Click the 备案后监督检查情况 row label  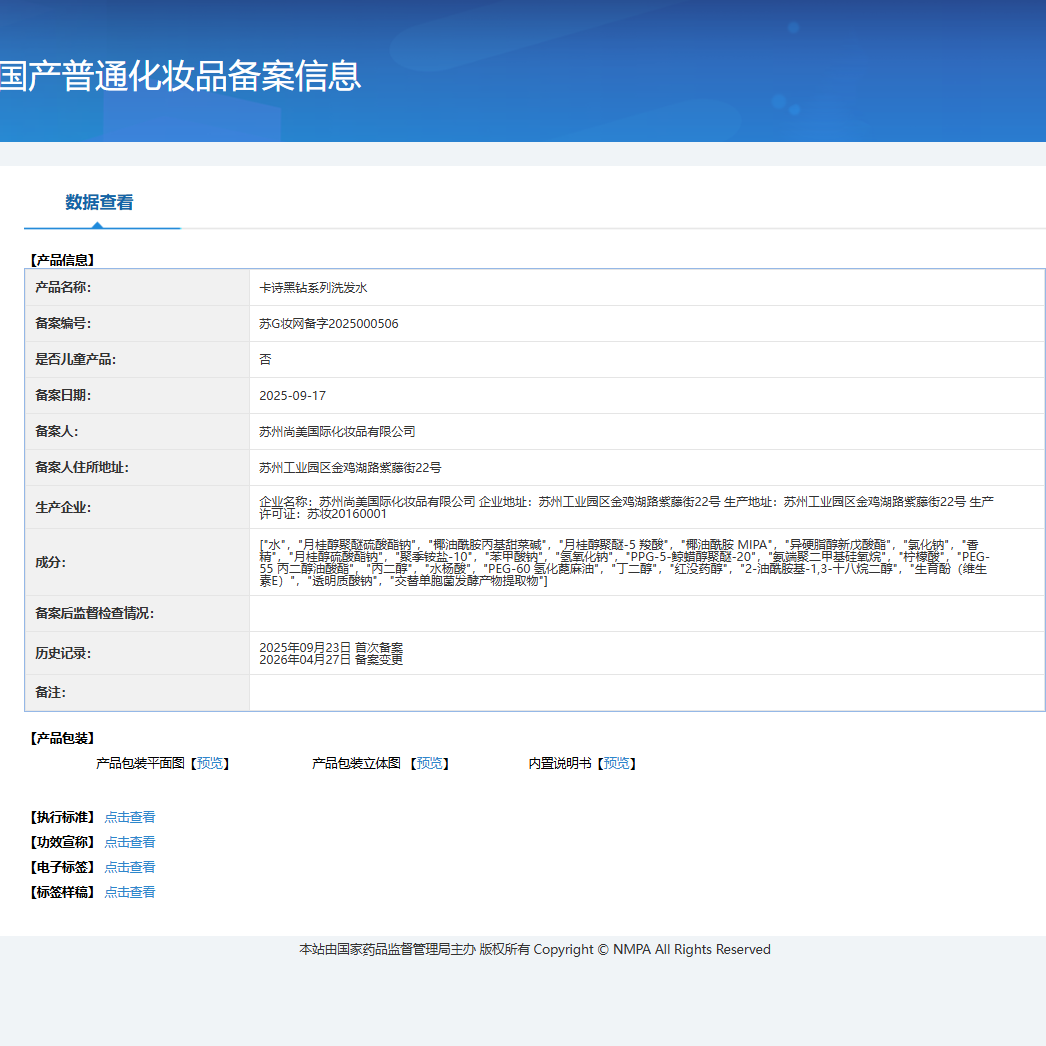point(95,613)
